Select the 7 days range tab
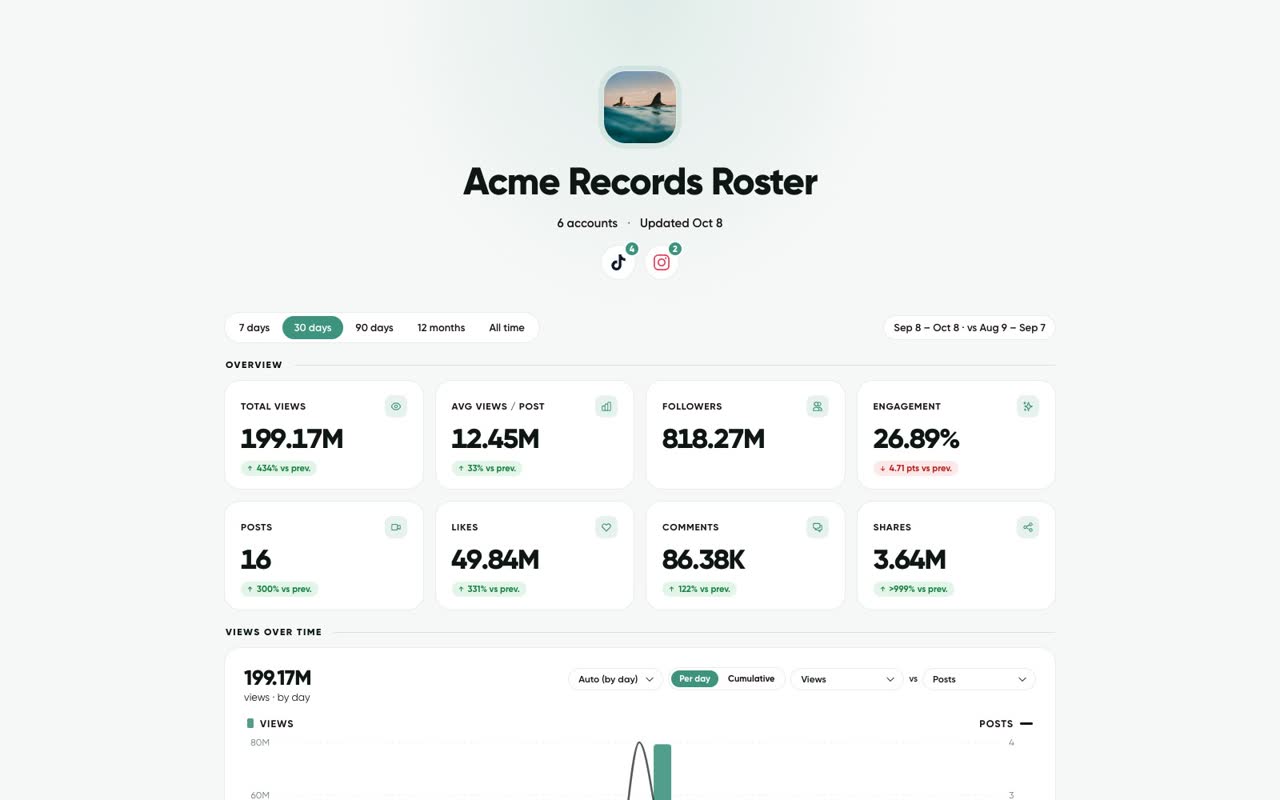 (x=254, y=328)
